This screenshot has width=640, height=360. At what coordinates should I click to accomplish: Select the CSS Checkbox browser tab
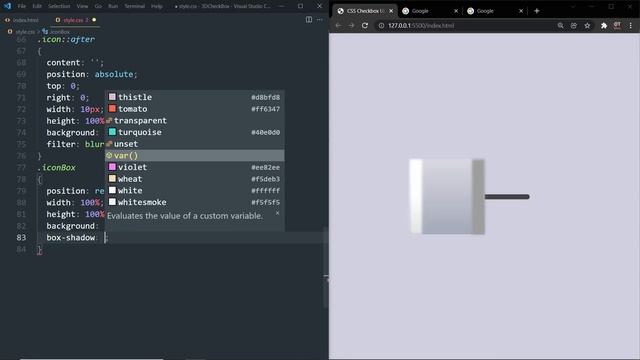(364, 11)
